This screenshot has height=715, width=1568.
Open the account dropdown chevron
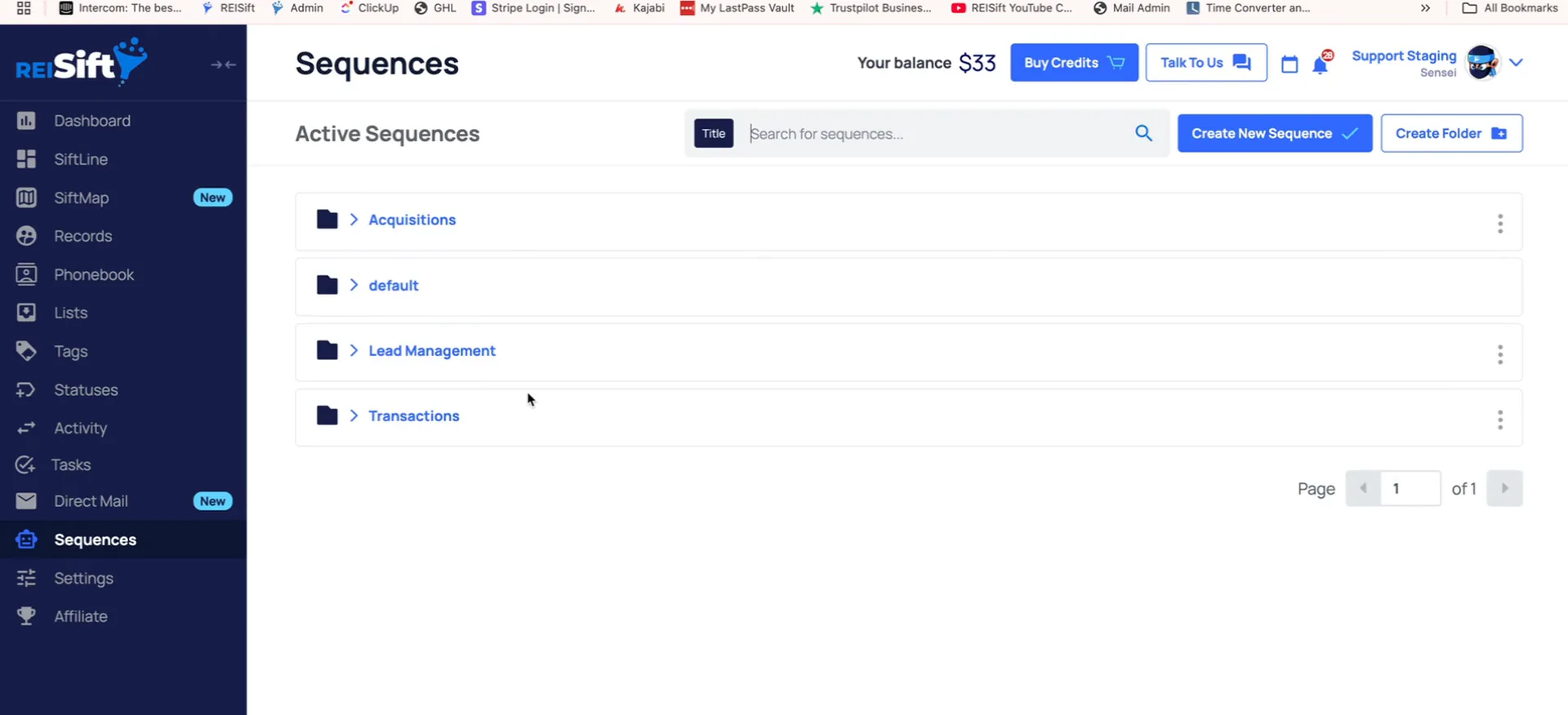(x=1516, y=63)
